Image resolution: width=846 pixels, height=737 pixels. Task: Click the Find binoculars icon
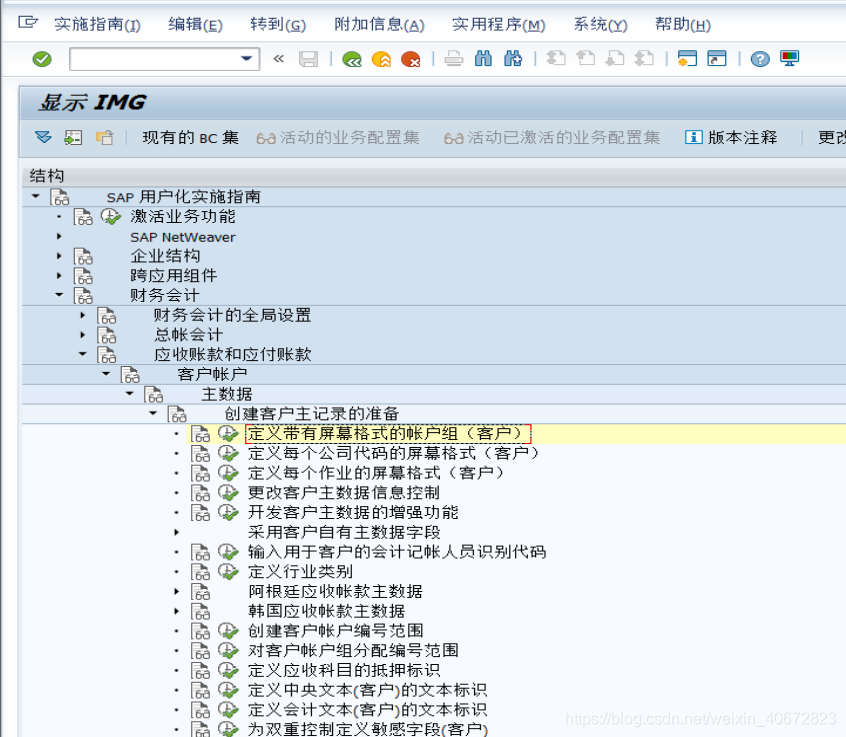tap(483, 58)
